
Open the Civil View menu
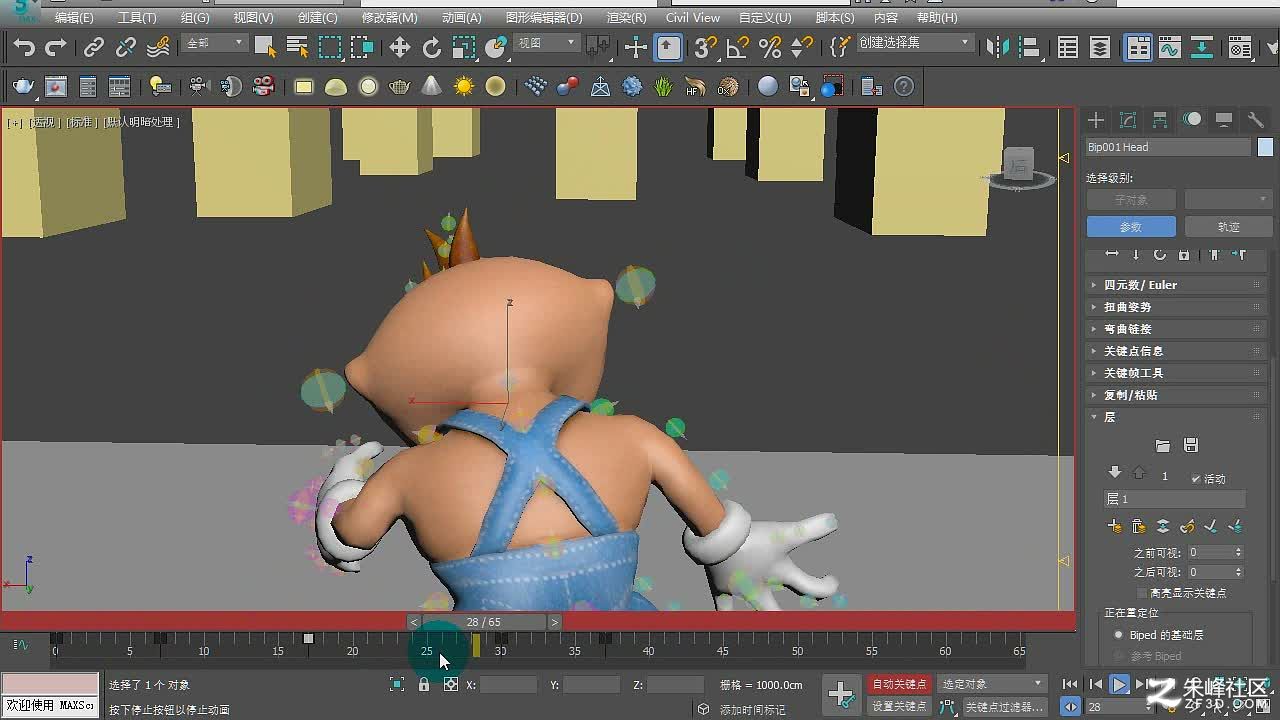point(692,18)
